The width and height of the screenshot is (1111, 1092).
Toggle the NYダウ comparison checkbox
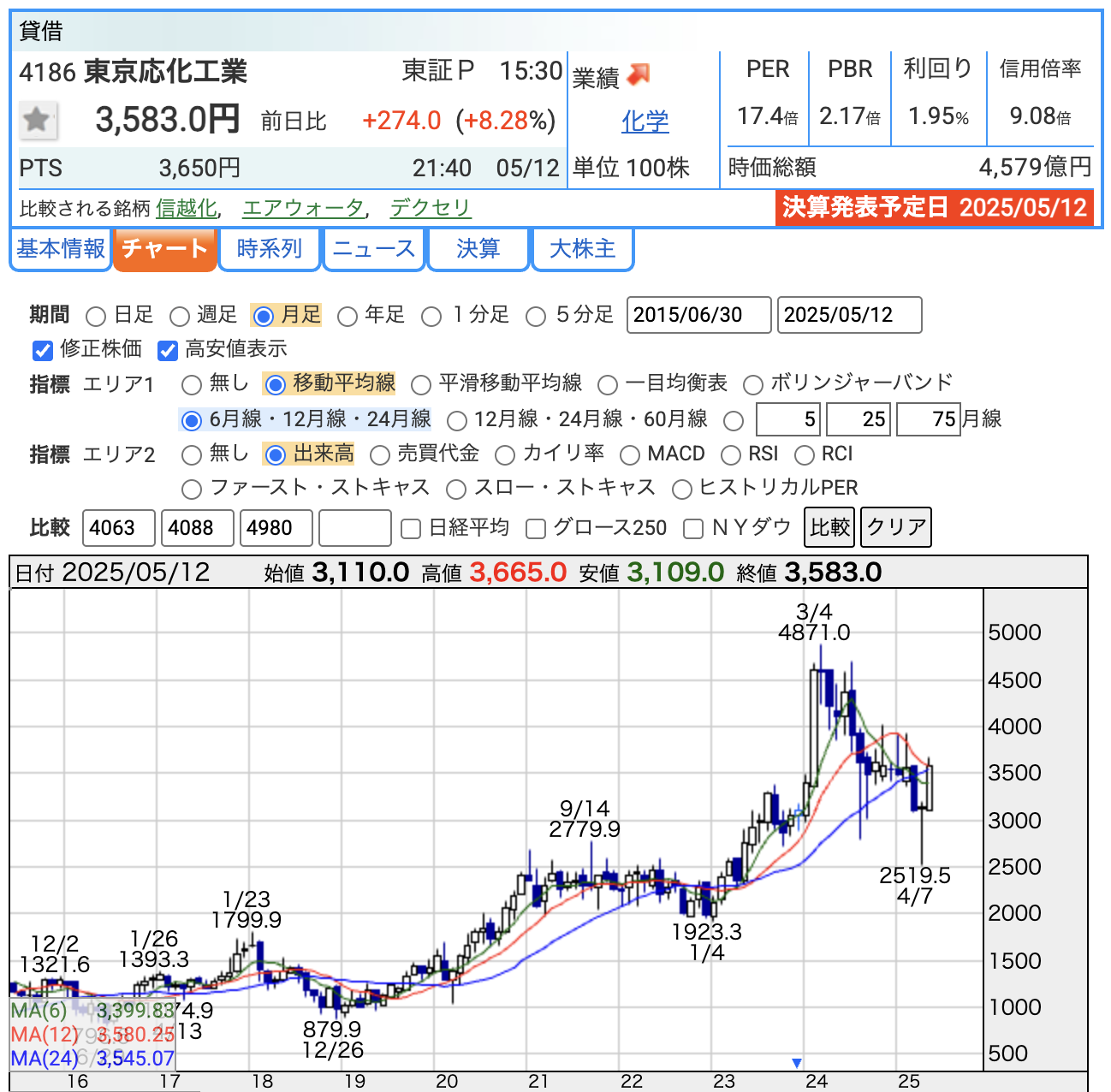(693, 529)
